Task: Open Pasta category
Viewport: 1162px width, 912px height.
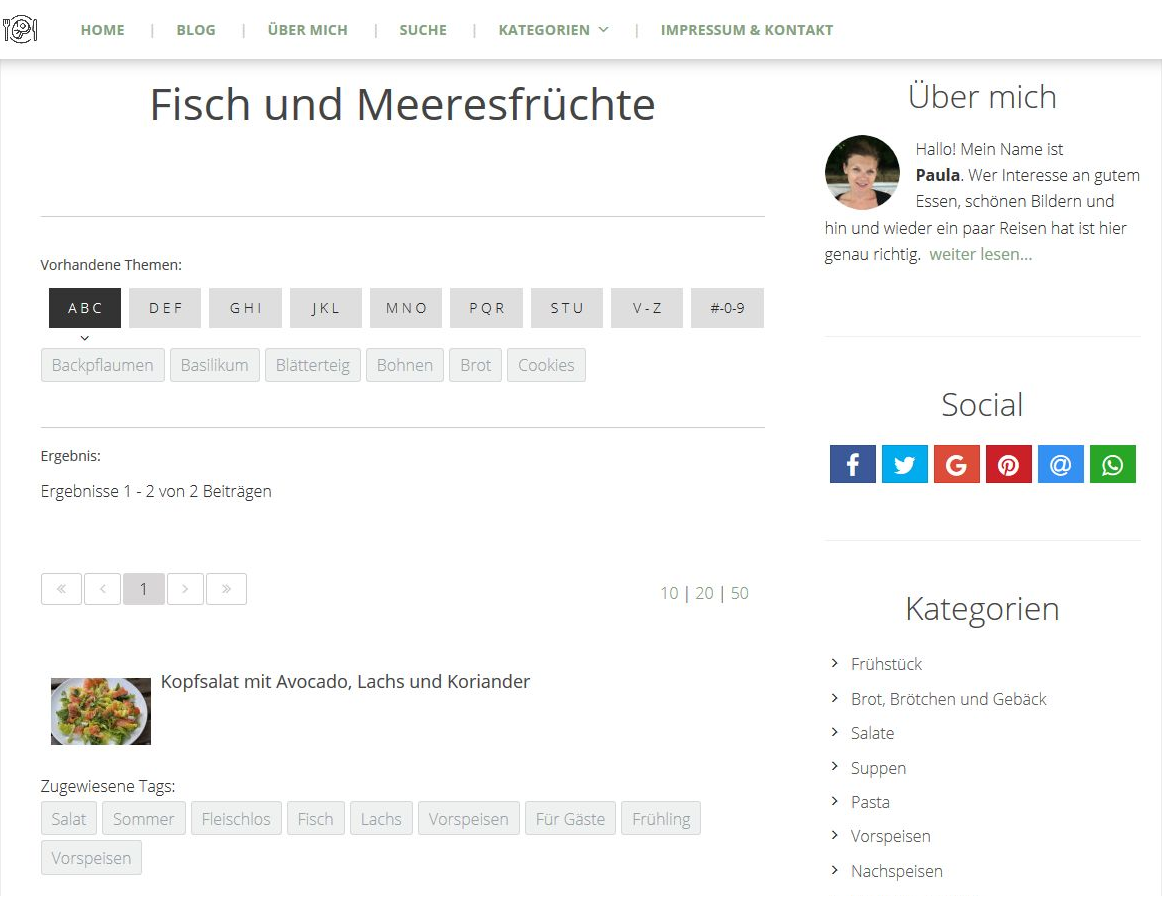Action: [x=870, y=802]
